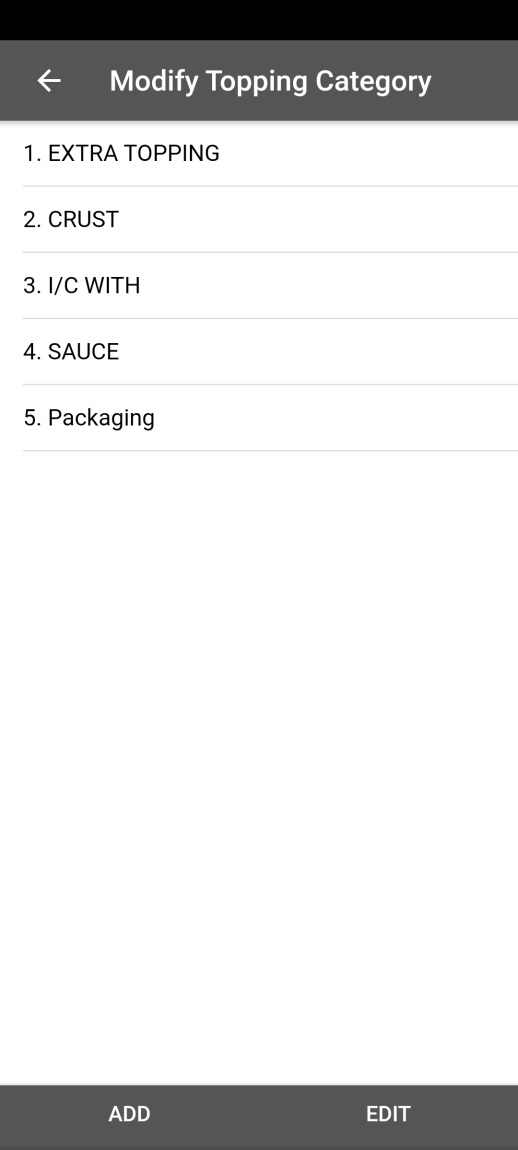The width and height of the screenshot is (518, 1150).
Task: Select the EXTRA TOPPING category
Action: pyautogui.click(x=259, y=153)
